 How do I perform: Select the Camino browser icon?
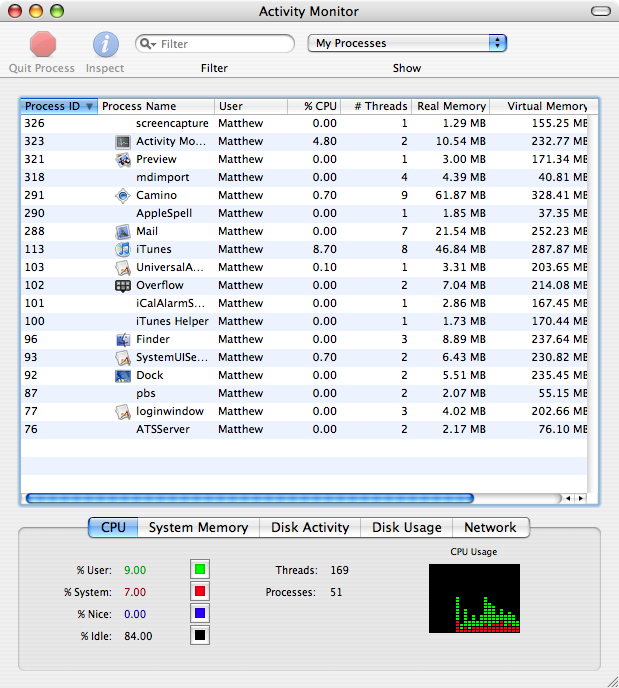(x=123, y=196)
